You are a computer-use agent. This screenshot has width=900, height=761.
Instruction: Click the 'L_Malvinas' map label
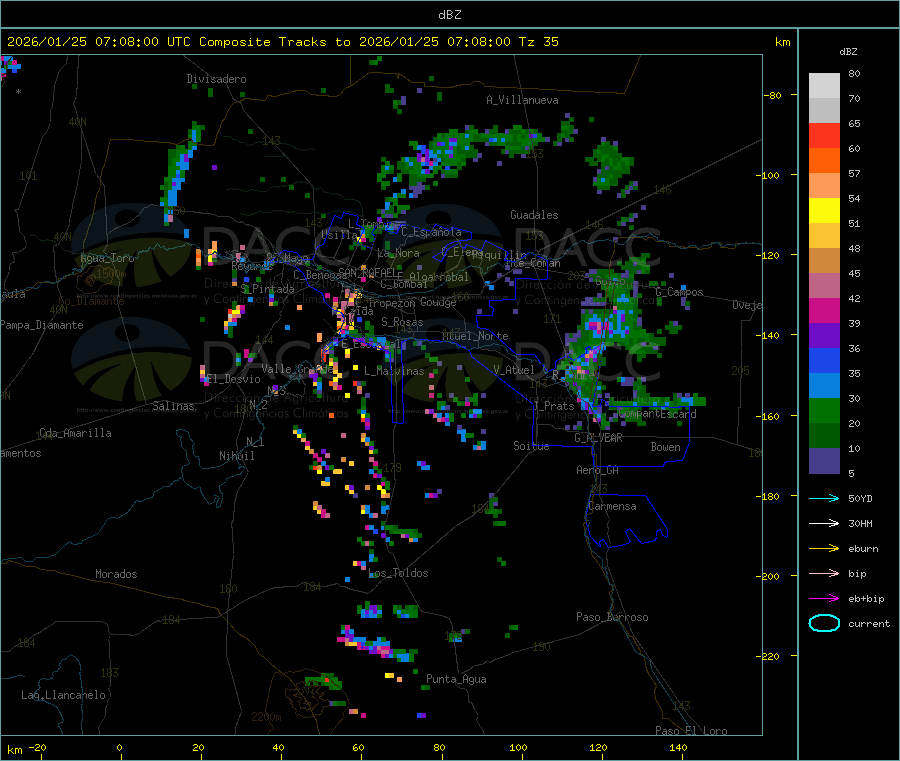point(394,371)
